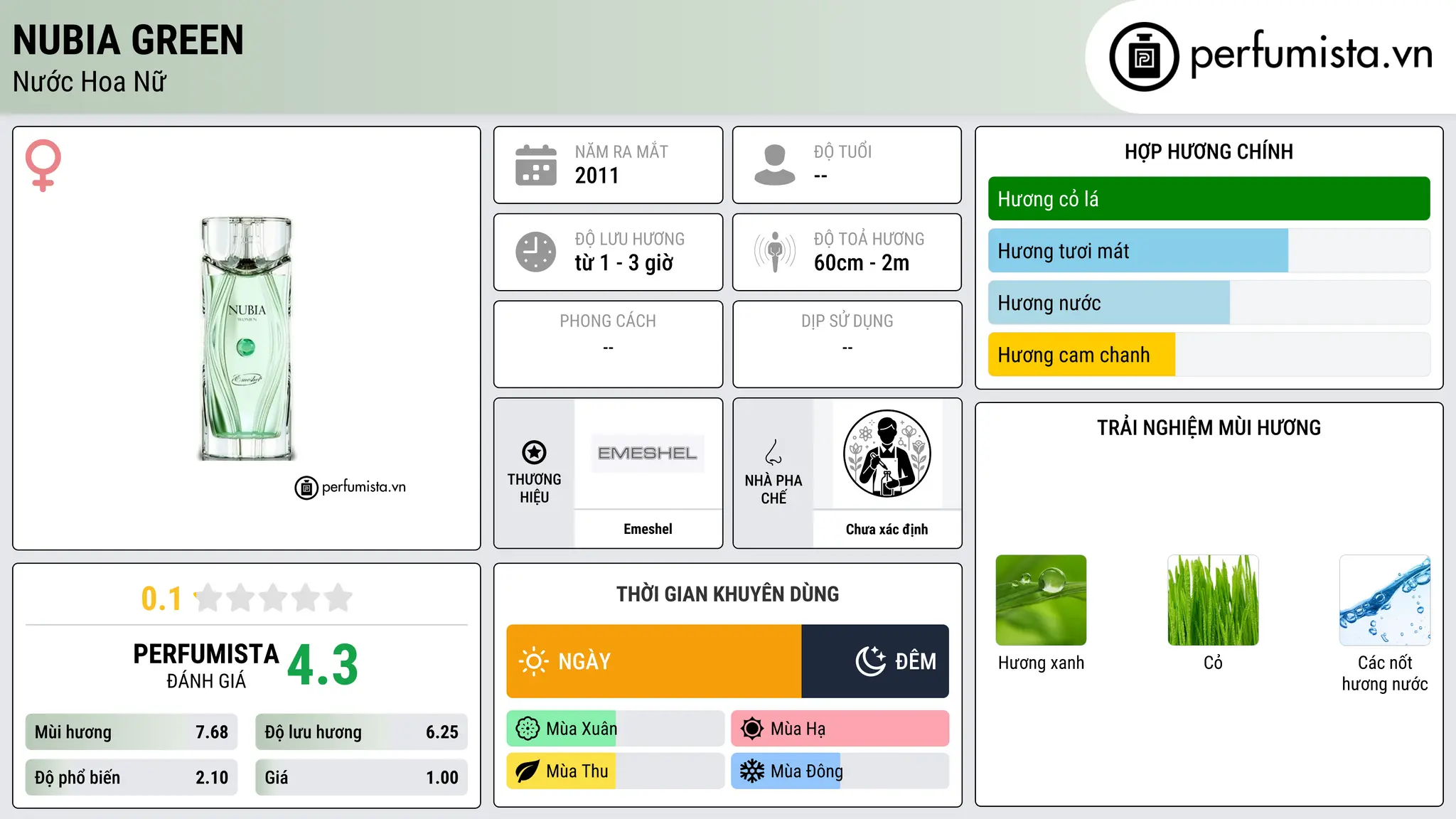Click the flower icon for Mùa Xuân

tap(528, 729)
